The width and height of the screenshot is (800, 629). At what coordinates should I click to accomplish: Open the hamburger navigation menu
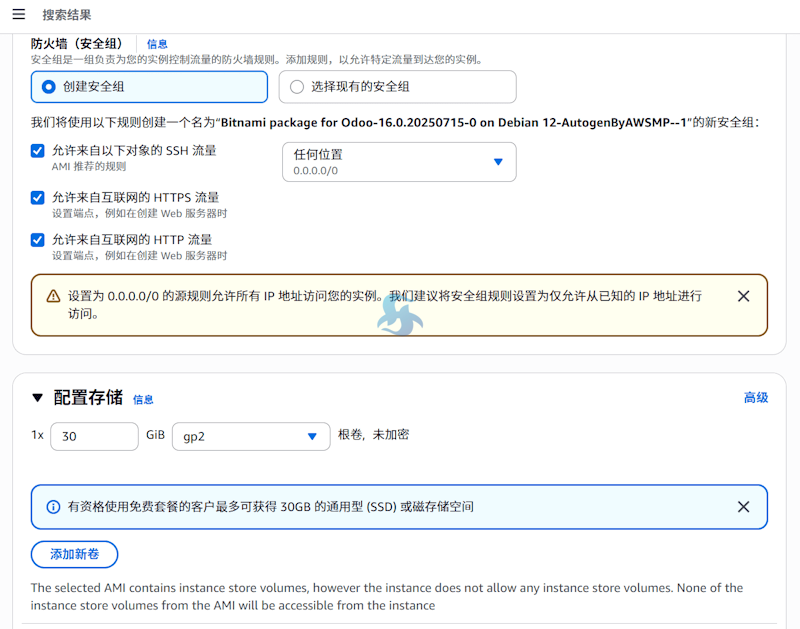tap(19, 15)
